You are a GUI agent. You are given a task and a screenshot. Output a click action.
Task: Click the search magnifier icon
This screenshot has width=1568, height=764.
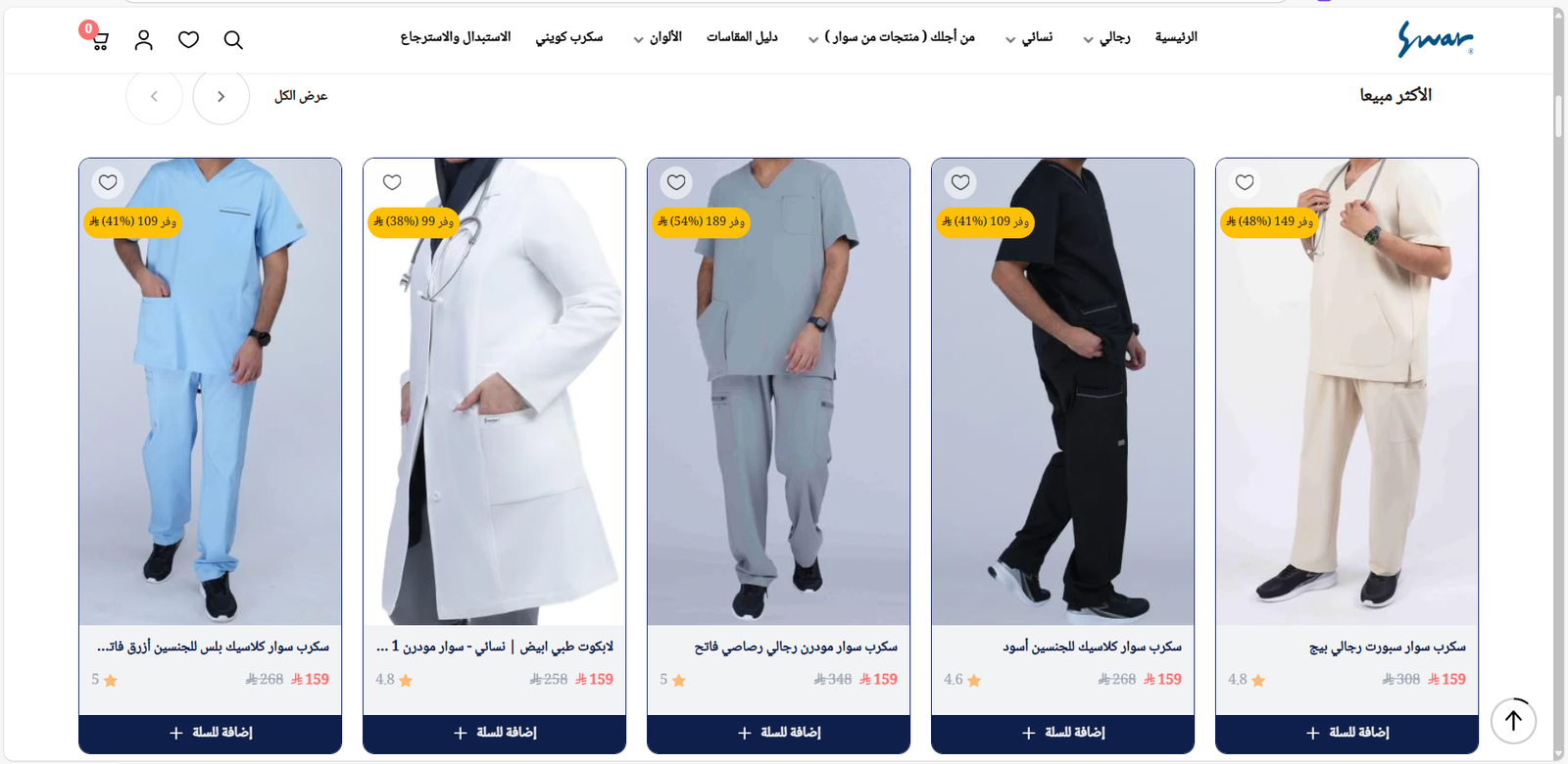233,39
